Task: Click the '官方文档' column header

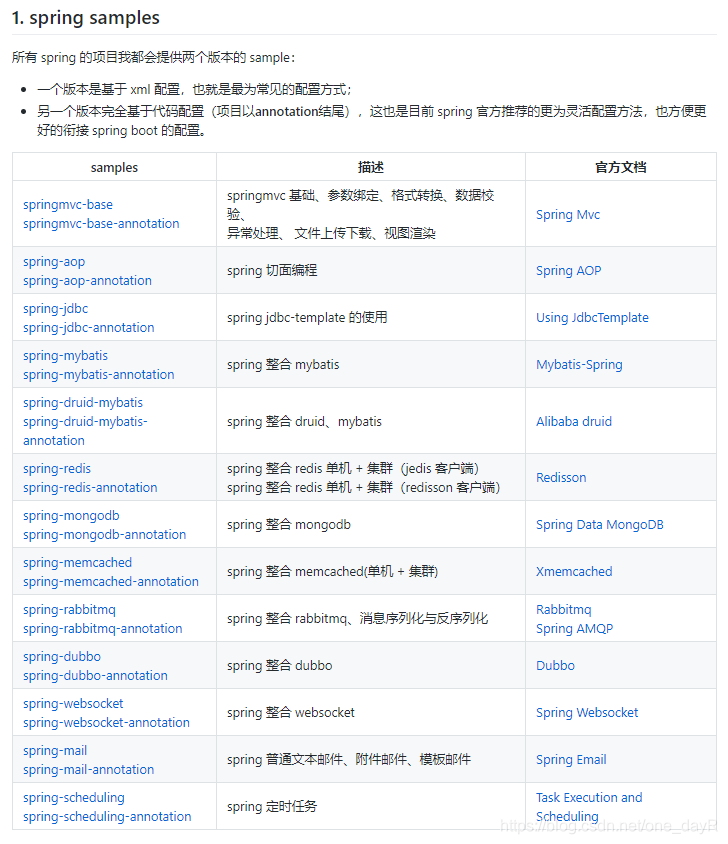Action: tap(621, 167)
